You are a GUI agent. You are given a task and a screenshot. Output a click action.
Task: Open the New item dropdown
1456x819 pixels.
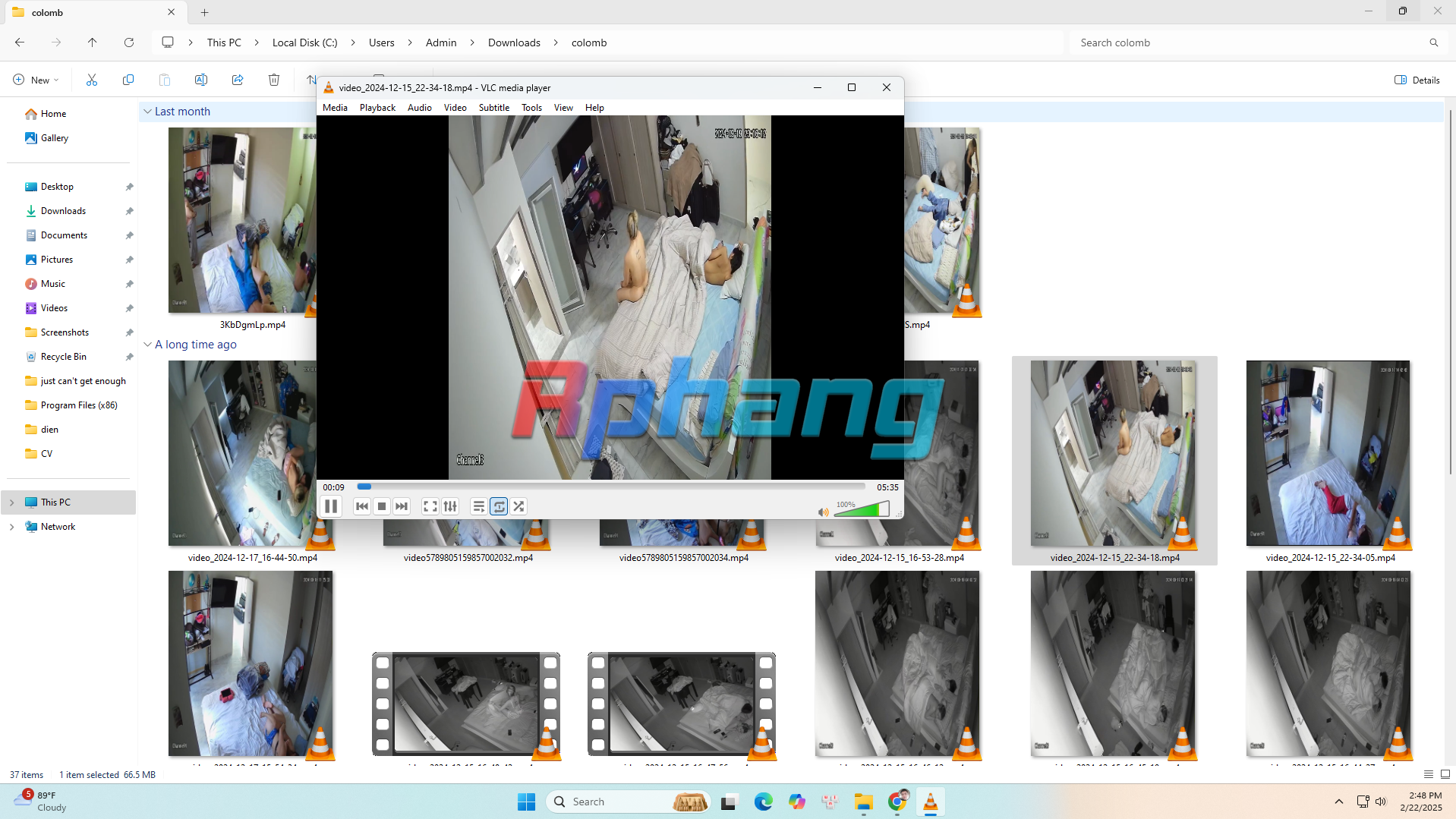click(36, 80)
